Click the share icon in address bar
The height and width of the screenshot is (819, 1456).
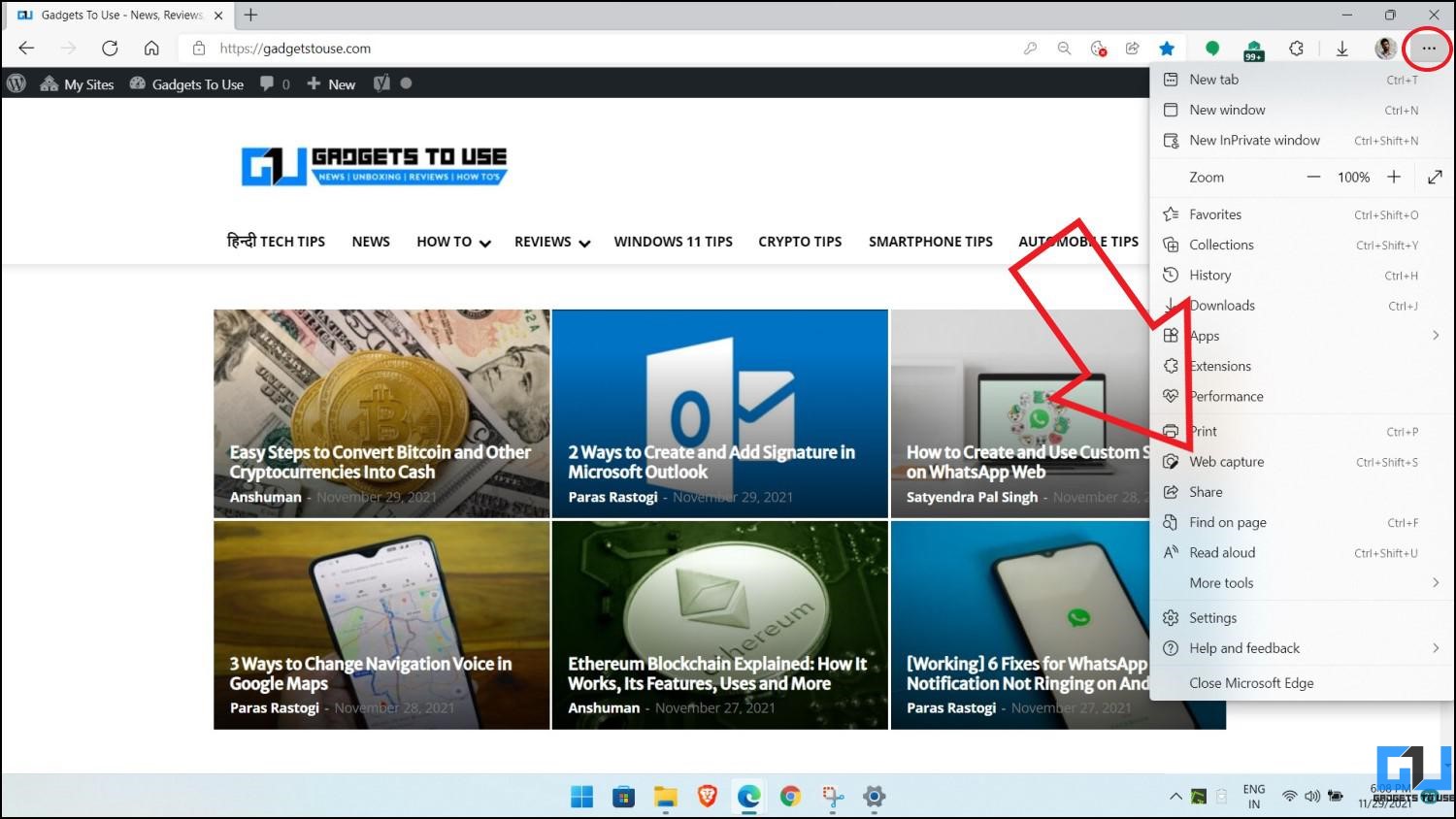coord(1133,49)
